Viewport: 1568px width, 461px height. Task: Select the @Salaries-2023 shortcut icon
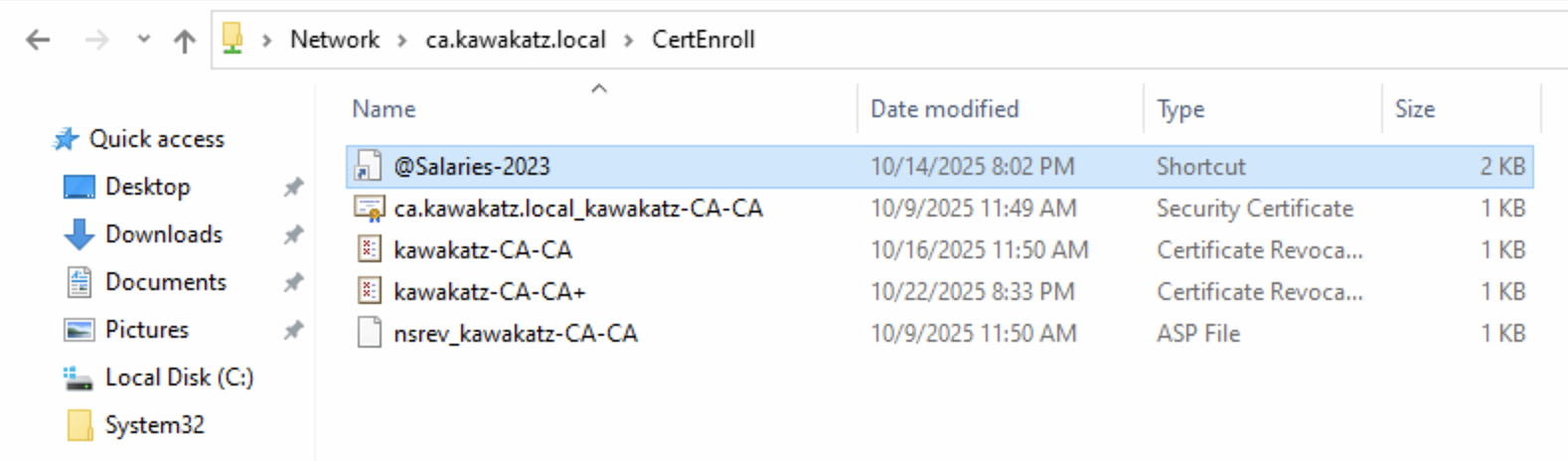point(369,166)
